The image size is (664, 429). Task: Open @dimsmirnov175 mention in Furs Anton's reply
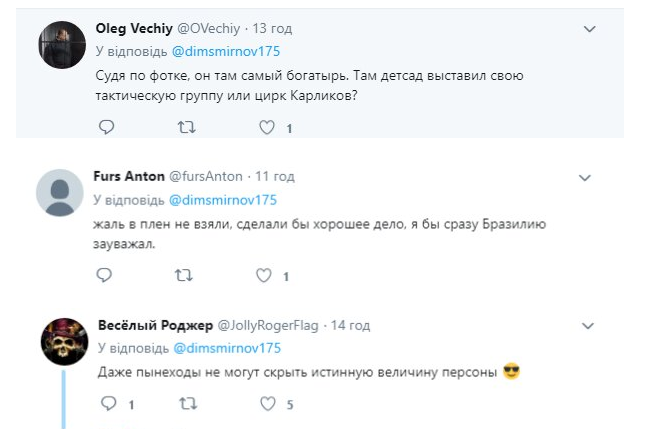pyautogui.click(x=223, y=199)
